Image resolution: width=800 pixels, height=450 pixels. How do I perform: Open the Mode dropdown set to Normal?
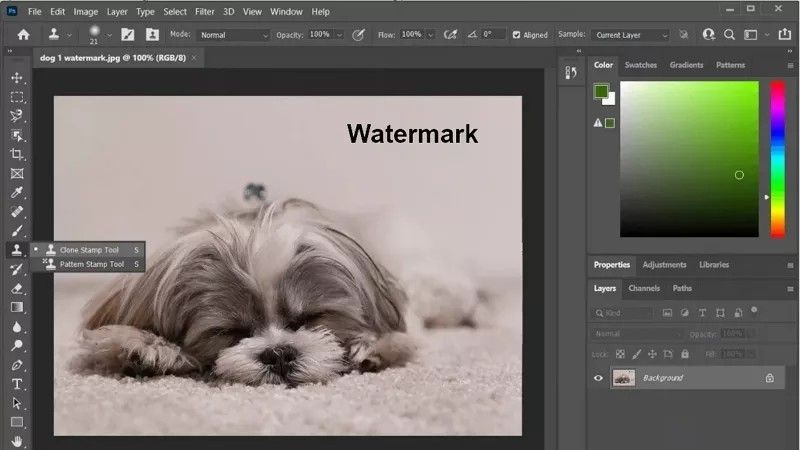click(x=233, y=35)
